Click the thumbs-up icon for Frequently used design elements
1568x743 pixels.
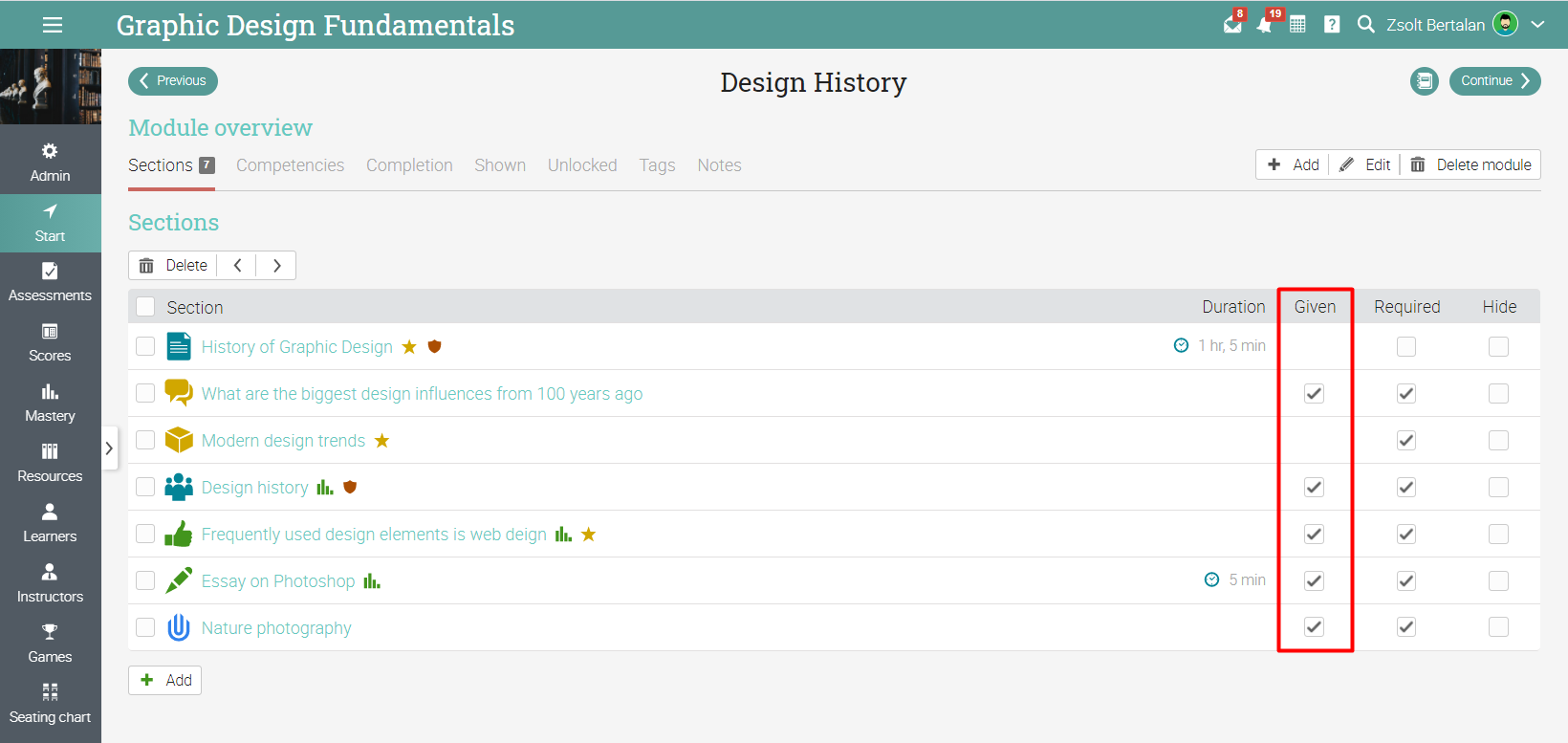click(x=179, y=534)
